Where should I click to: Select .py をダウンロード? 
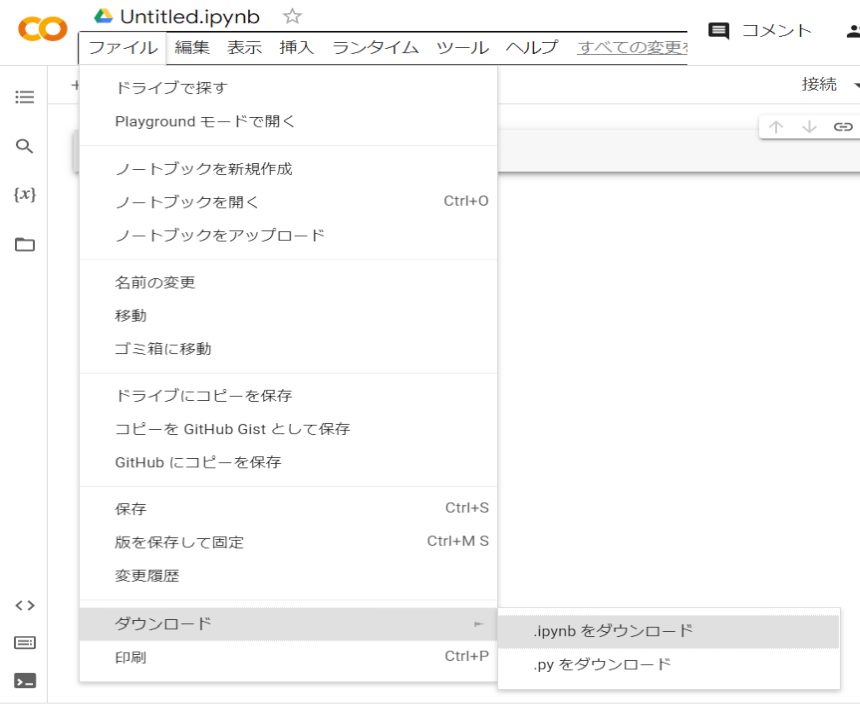coord(602,664)
